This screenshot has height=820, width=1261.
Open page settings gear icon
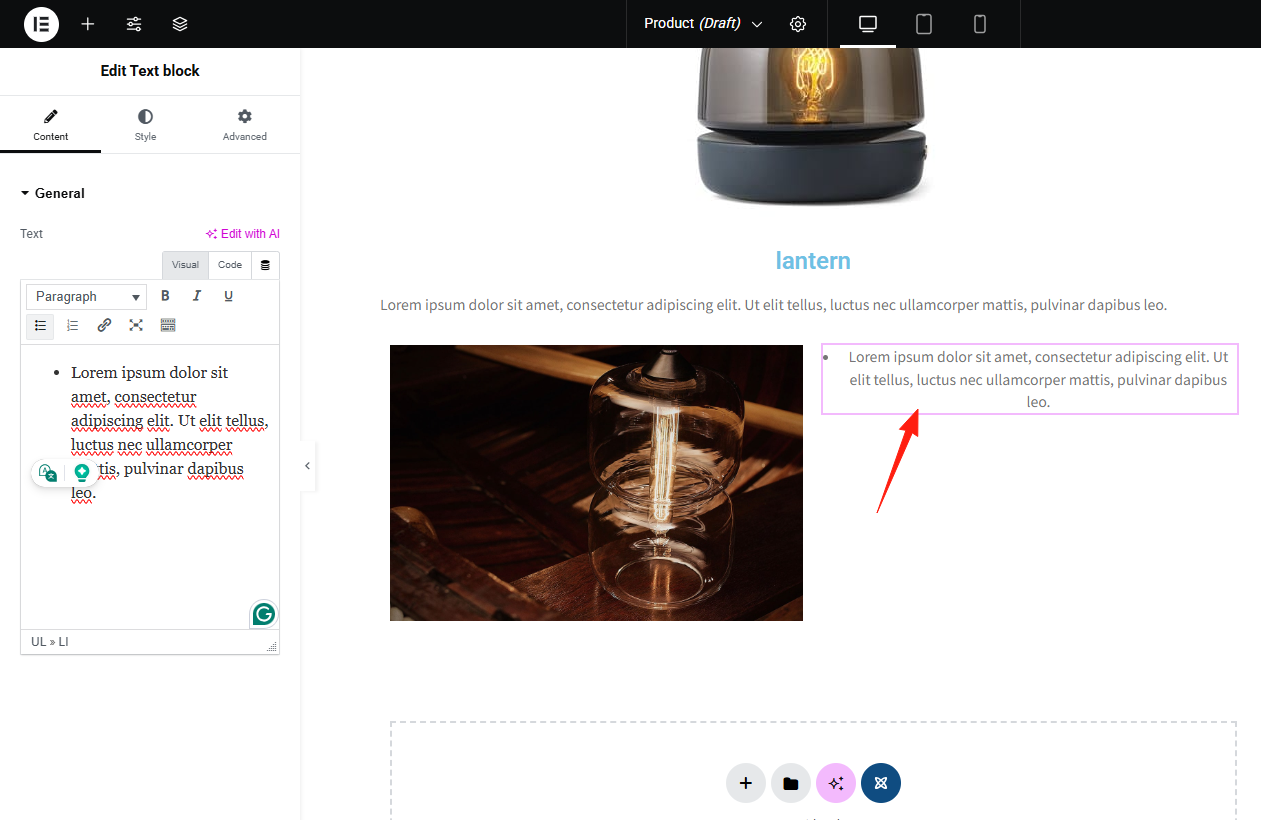click(x=798, y=24)
